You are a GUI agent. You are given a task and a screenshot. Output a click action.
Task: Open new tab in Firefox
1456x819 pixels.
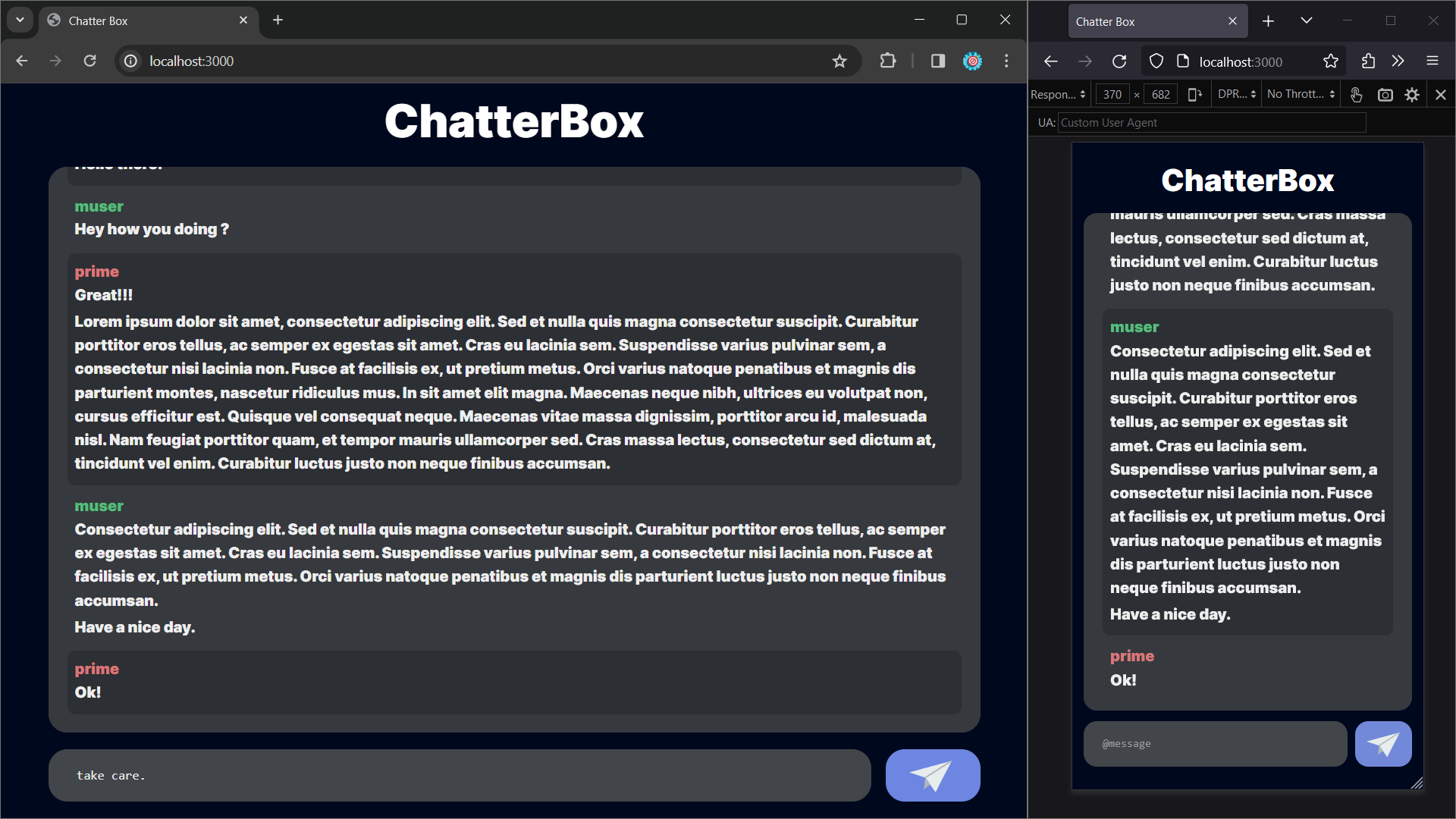[1268, 22]
